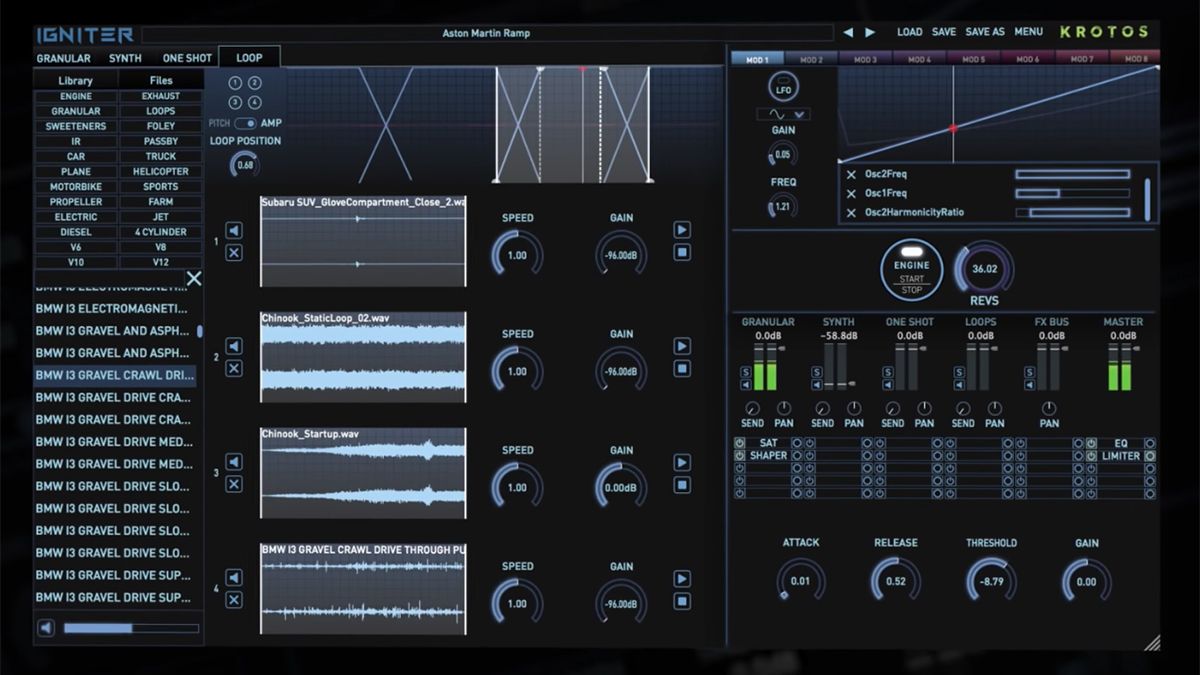Remove the Osc2Freq modulation target
This screenshot has height=675, width=1200.
point(851,174)
